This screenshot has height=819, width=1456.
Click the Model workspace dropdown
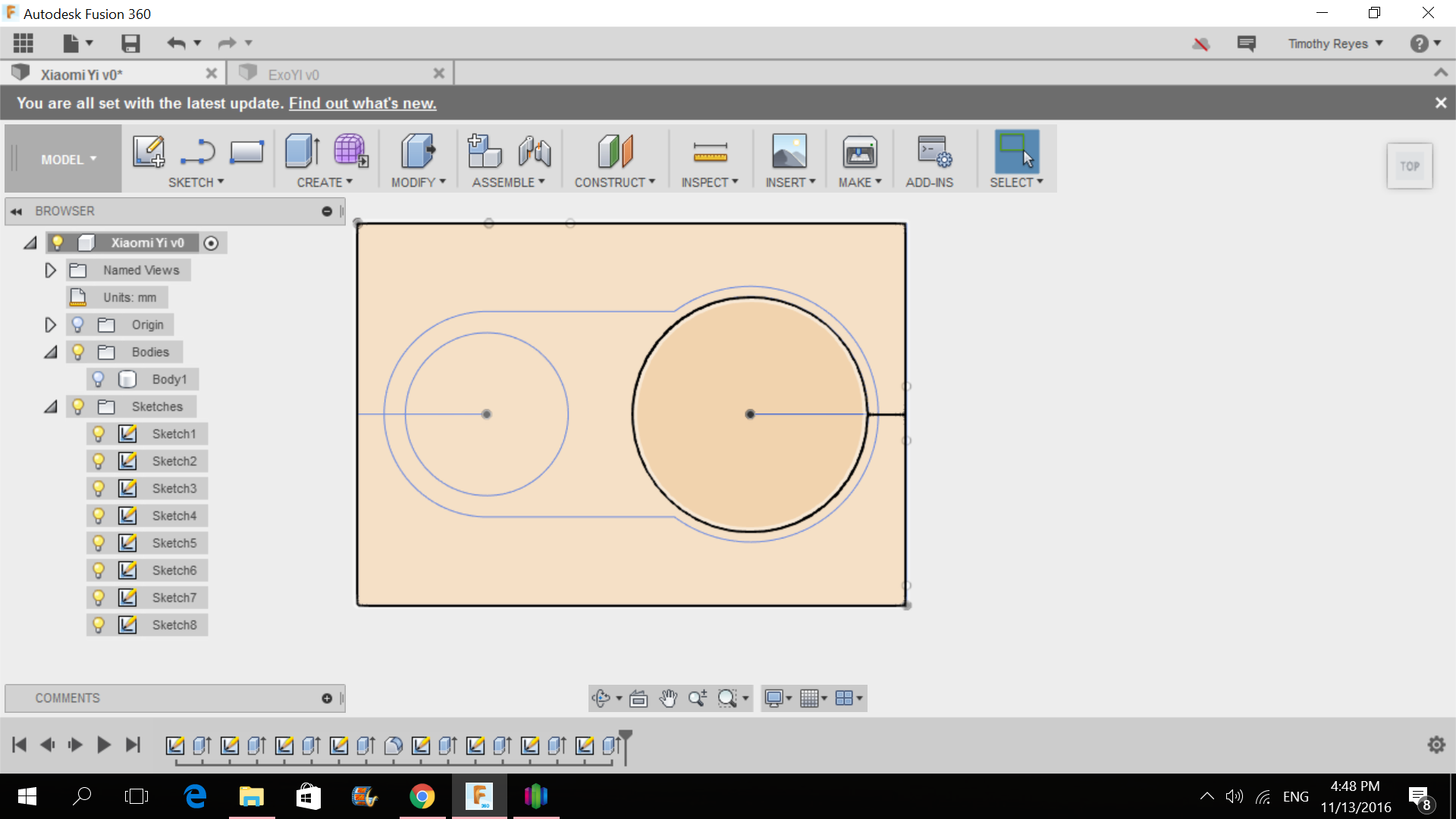pyautogui.click(x=67, y=159)
